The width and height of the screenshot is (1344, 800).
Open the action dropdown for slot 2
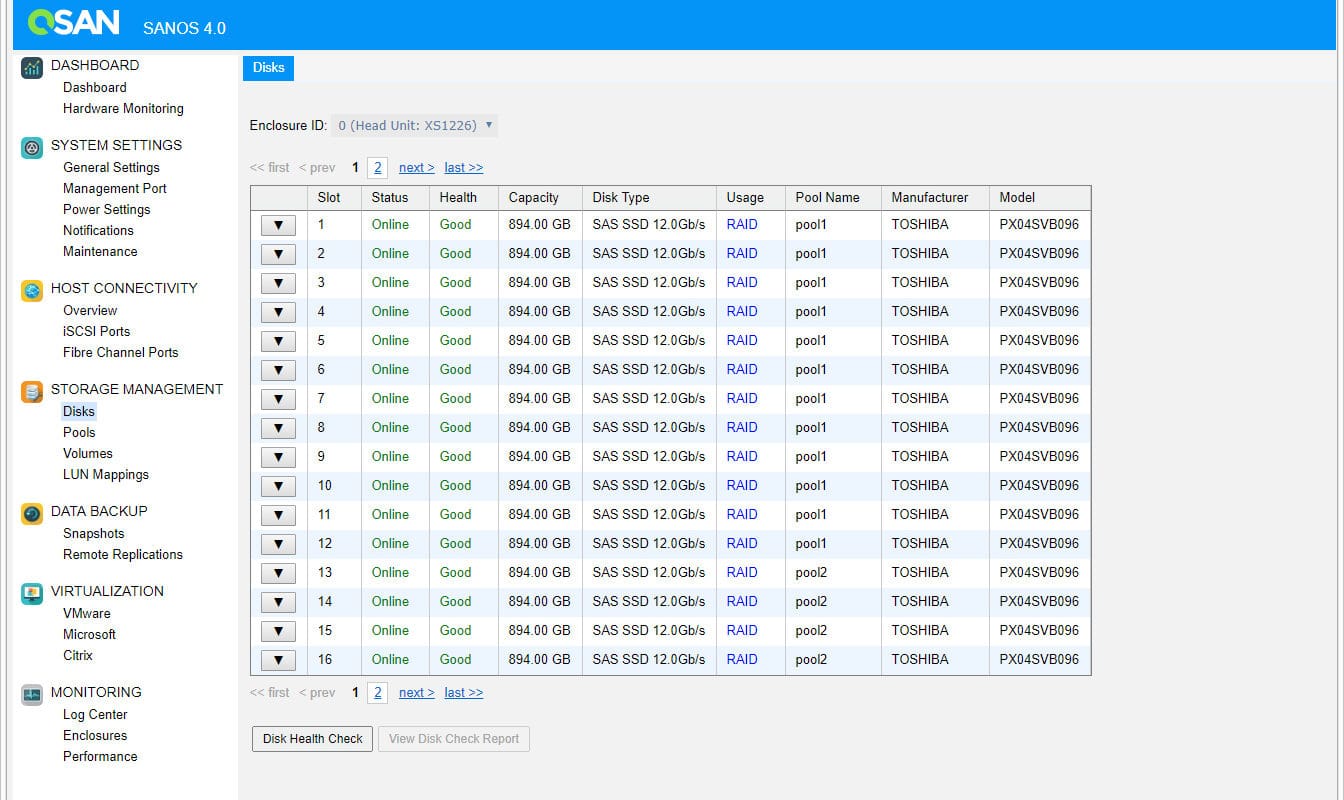coord(278,254)
